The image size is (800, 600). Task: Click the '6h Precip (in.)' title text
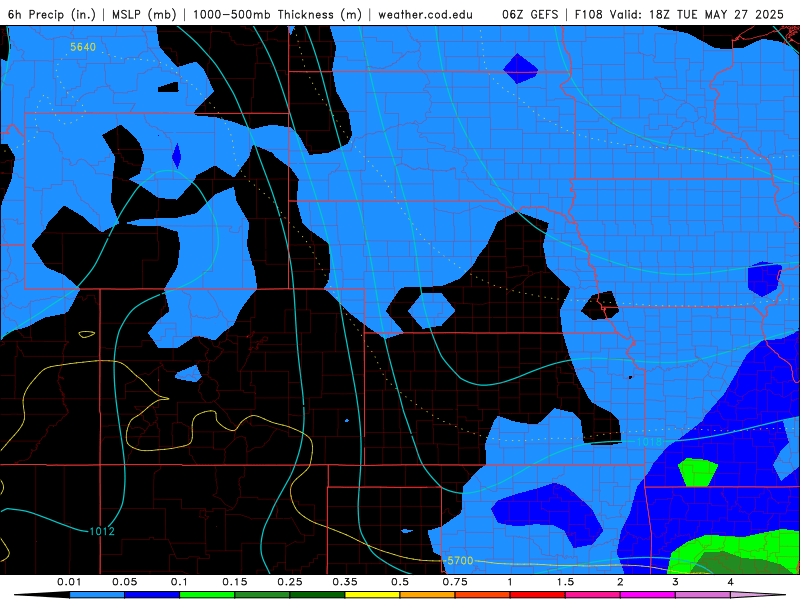[x=52, y=14]
